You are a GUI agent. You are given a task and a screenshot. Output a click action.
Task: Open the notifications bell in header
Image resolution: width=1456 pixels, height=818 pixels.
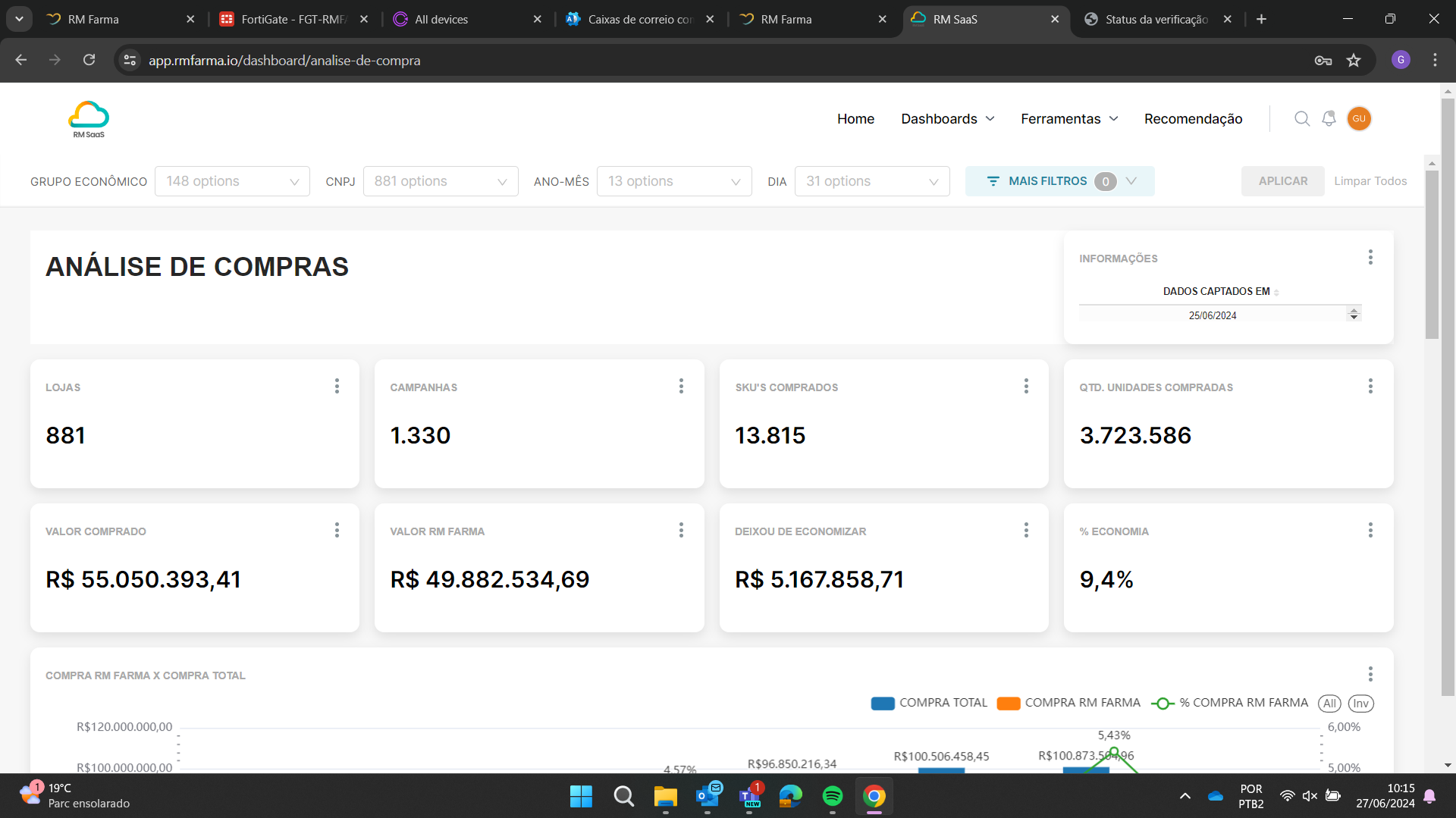point(1329,119)
